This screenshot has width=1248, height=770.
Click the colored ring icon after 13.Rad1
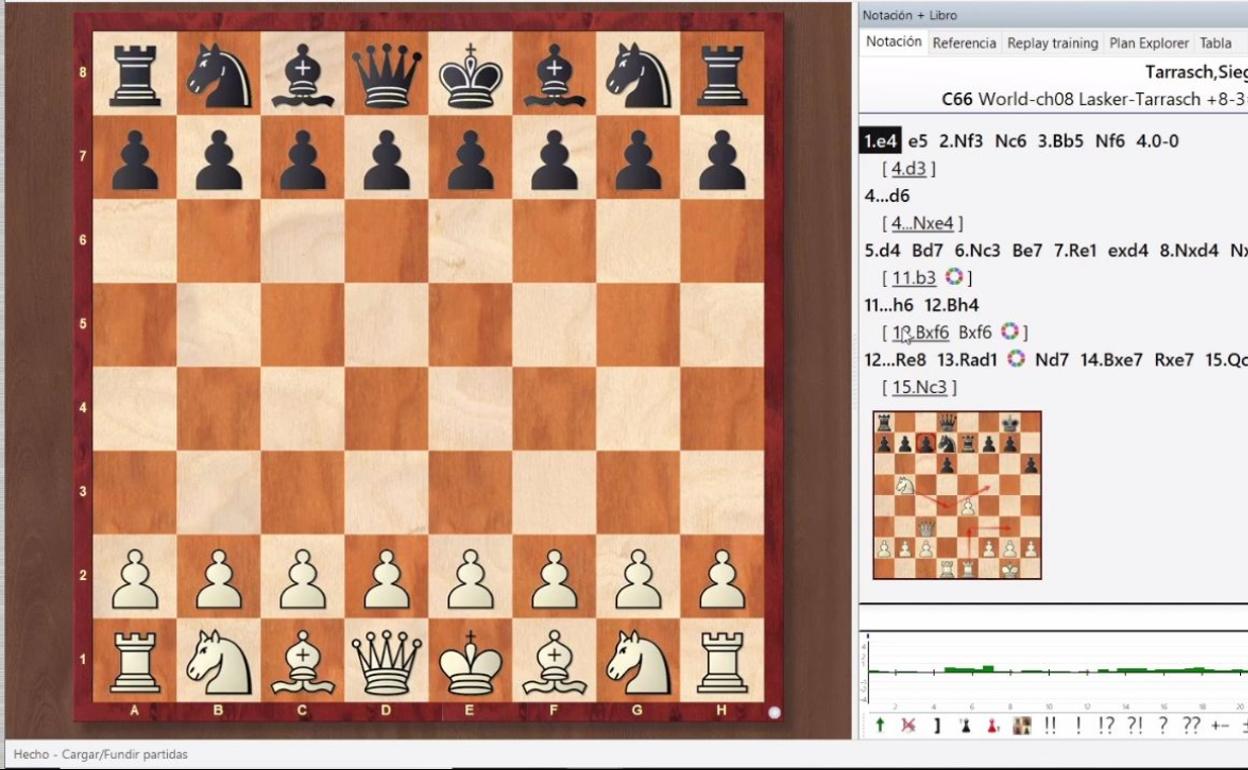(1016, 359)
